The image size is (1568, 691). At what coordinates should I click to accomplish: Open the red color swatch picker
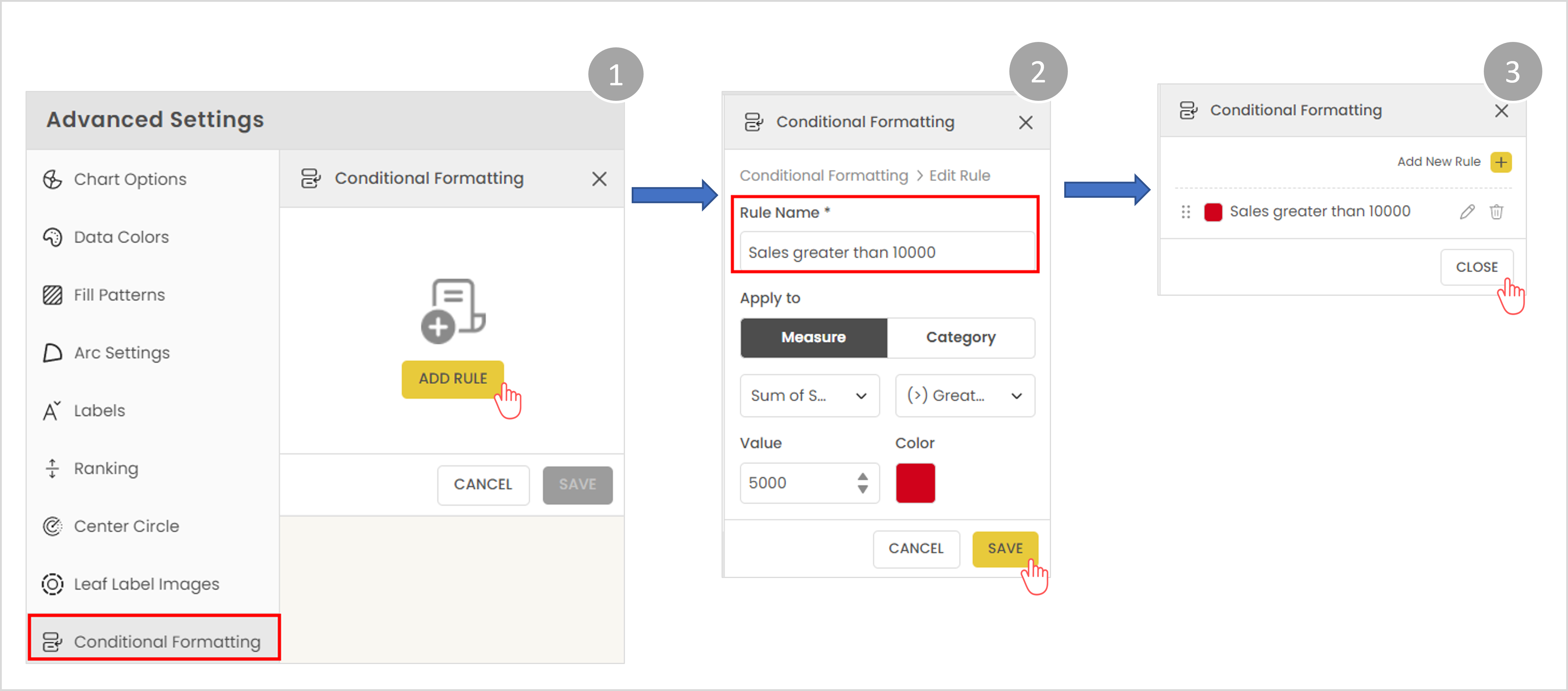[x=915, y=483]
